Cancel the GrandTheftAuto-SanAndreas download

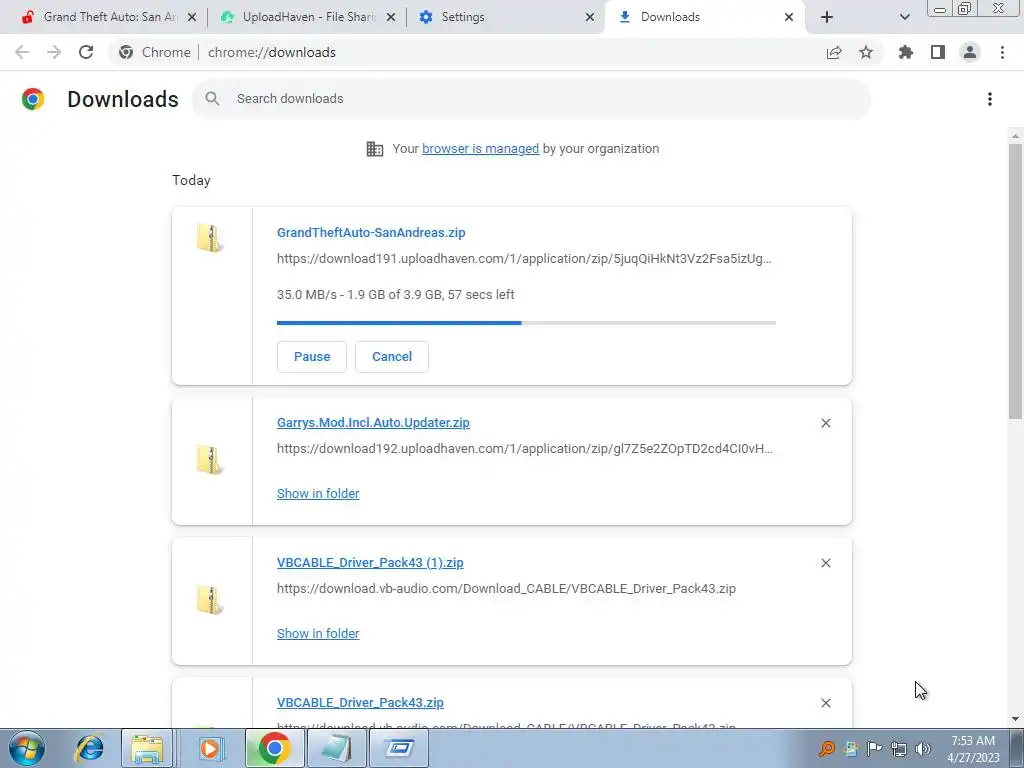point(392,357)
